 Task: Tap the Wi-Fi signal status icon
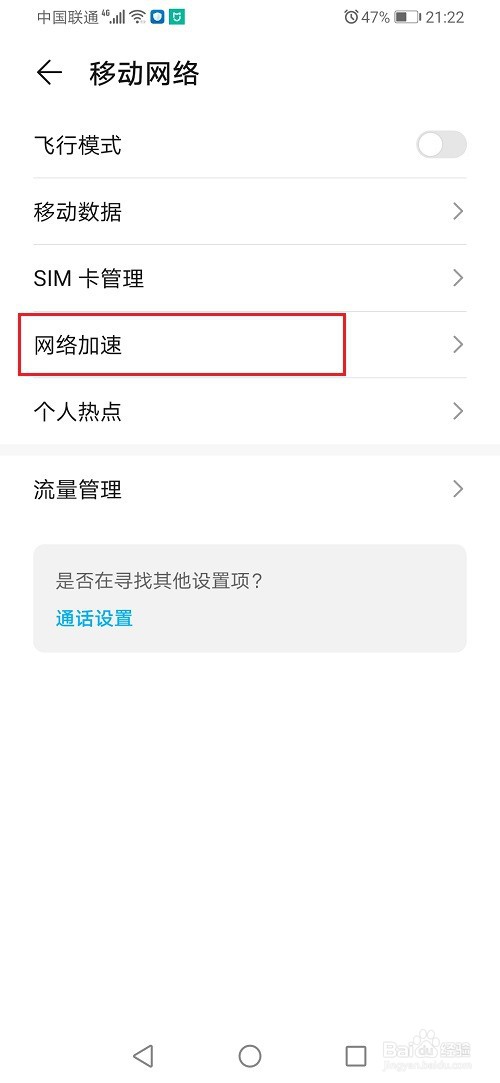[138, 17]
